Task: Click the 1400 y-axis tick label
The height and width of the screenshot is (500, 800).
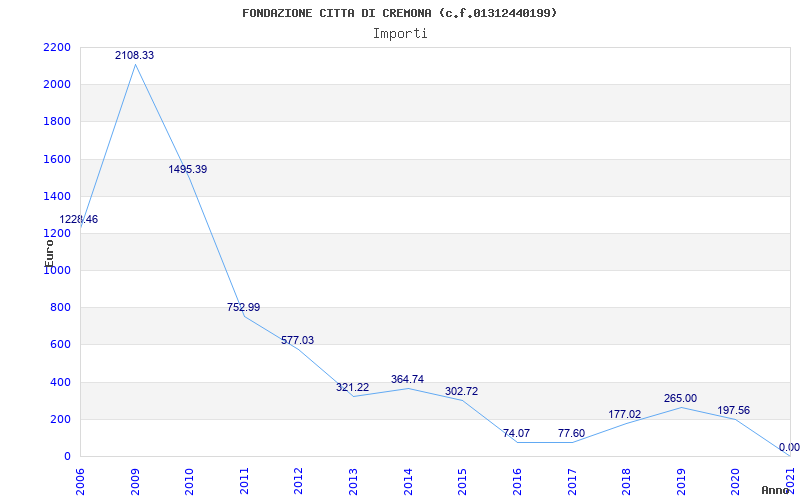Action: [57, 196]
